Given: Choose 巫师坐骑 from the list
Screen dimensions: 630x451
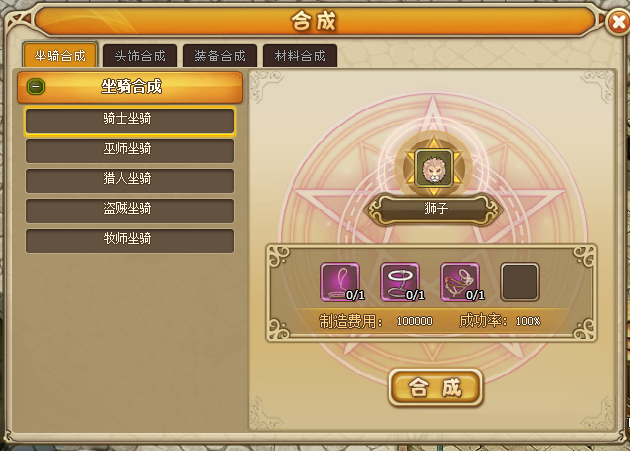Looking at the screenshot, I should pos(130,151).
